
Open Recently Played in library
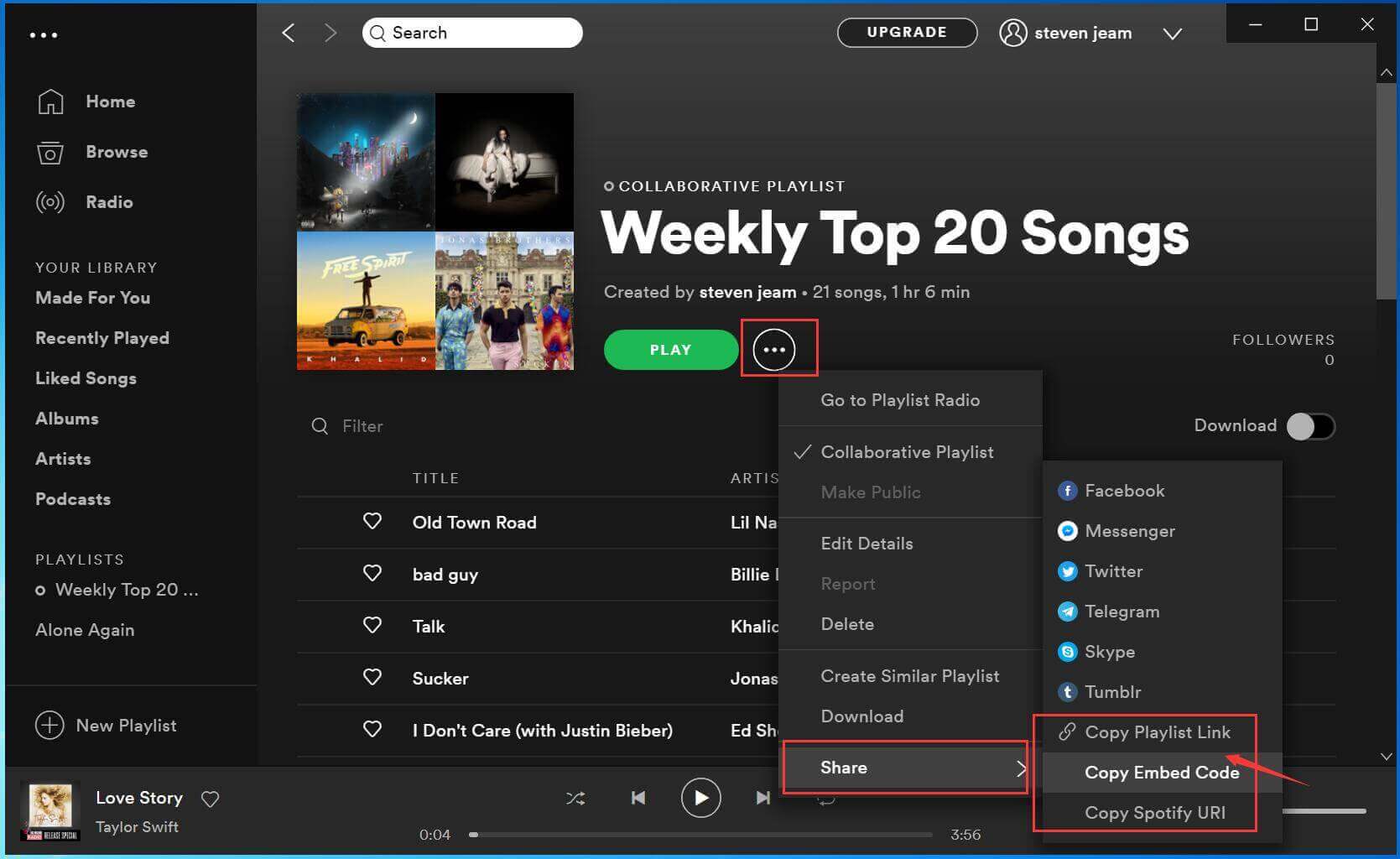coord(102,338)
